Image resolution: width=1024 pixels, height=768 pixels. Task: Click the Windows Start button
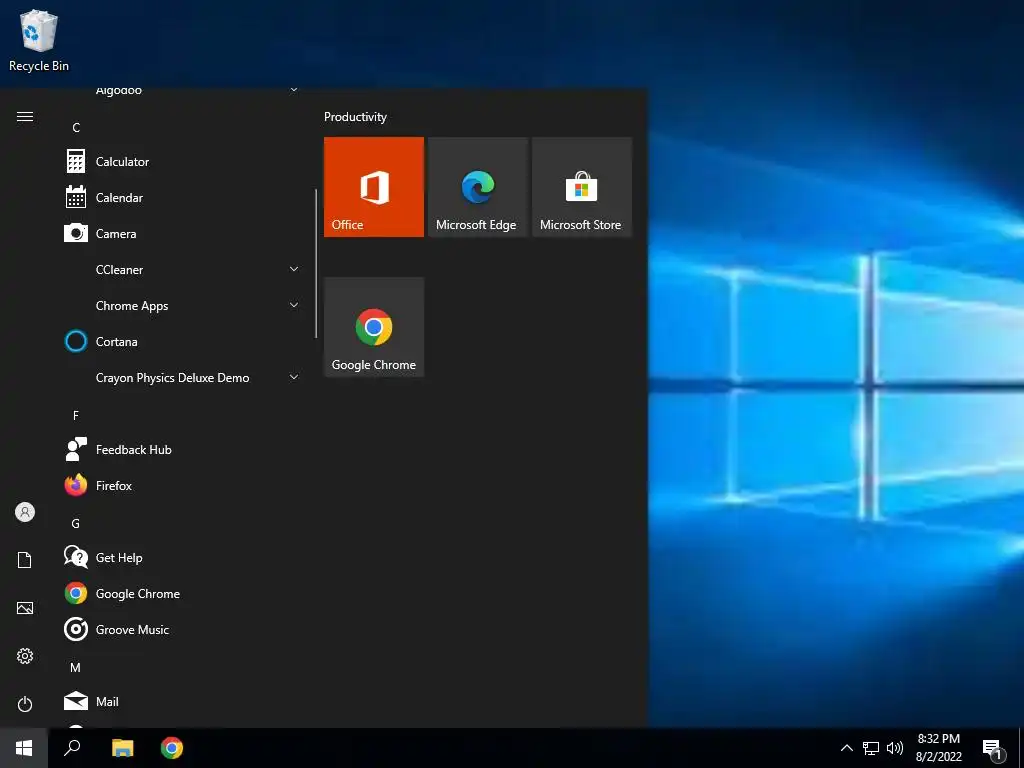(x=24, y=748)
